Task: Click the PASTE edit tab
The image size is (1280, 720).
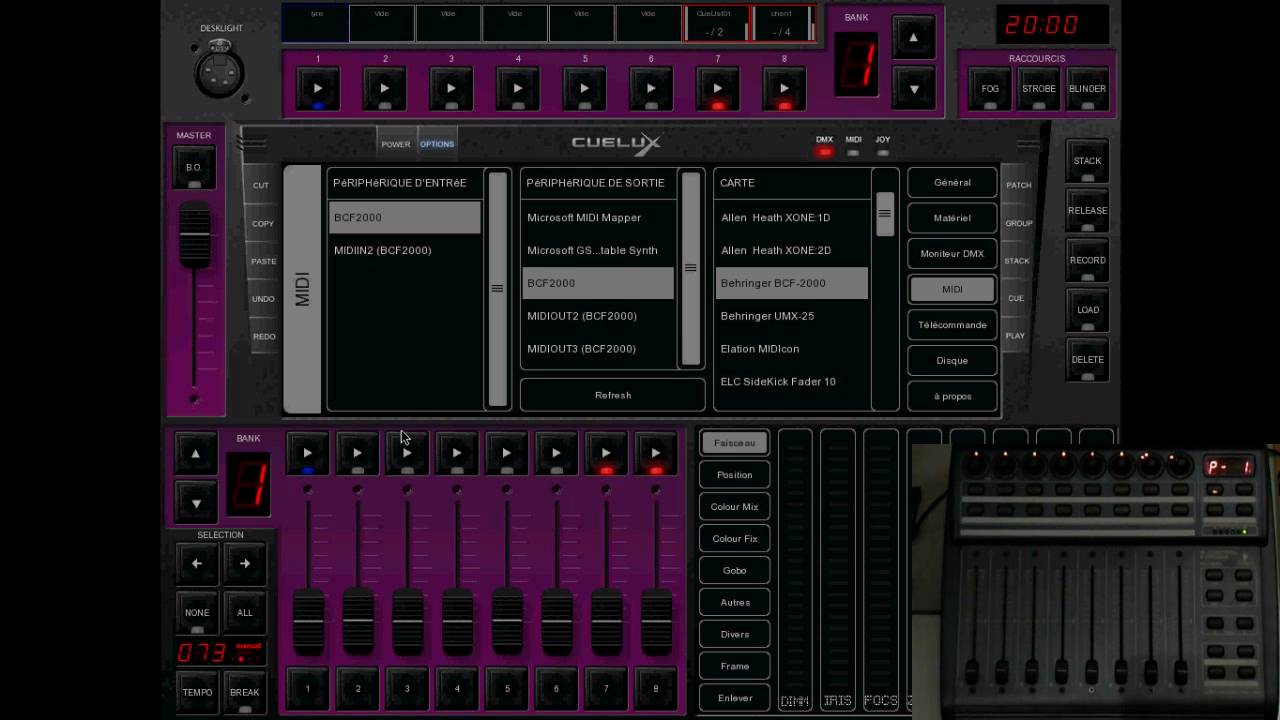Action: (x=263, y=261)
